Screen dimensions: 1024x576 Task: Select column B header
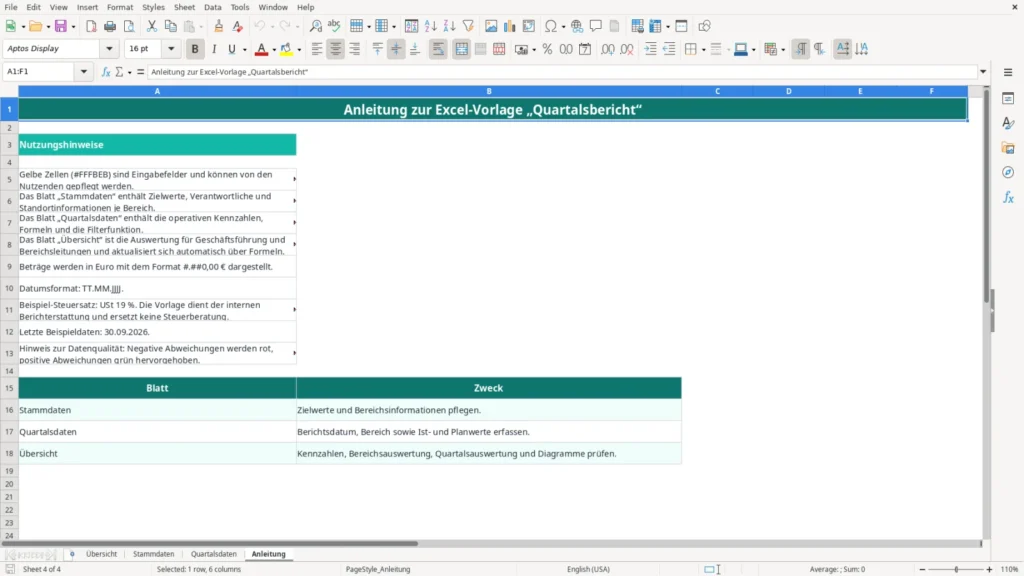pos(488,91)
